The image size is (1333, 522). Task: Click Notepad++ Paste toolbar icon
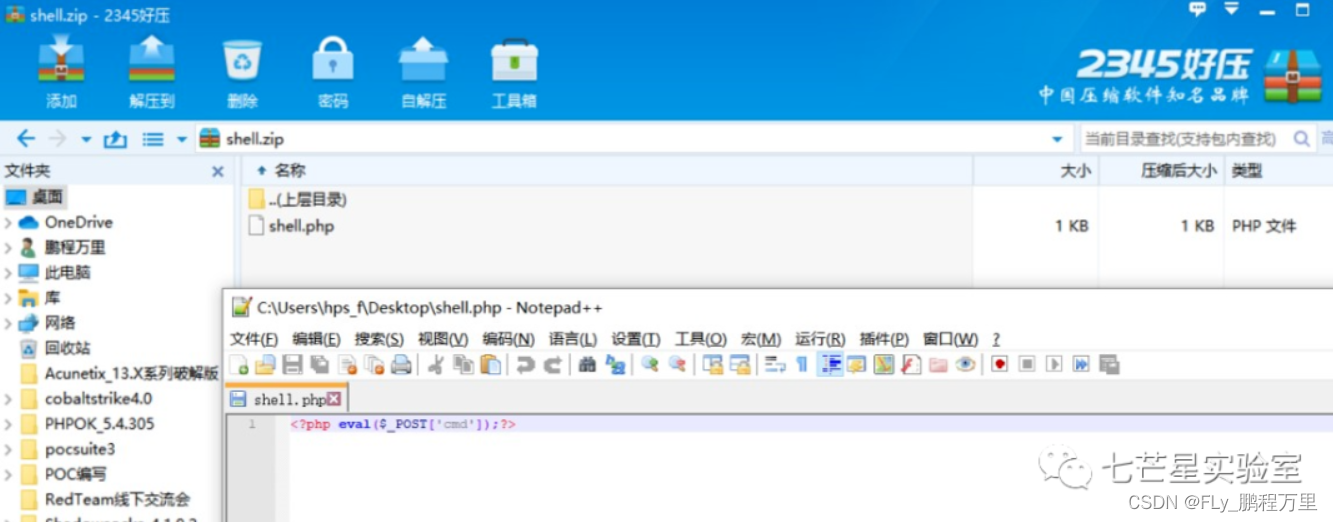coord(490,364)
